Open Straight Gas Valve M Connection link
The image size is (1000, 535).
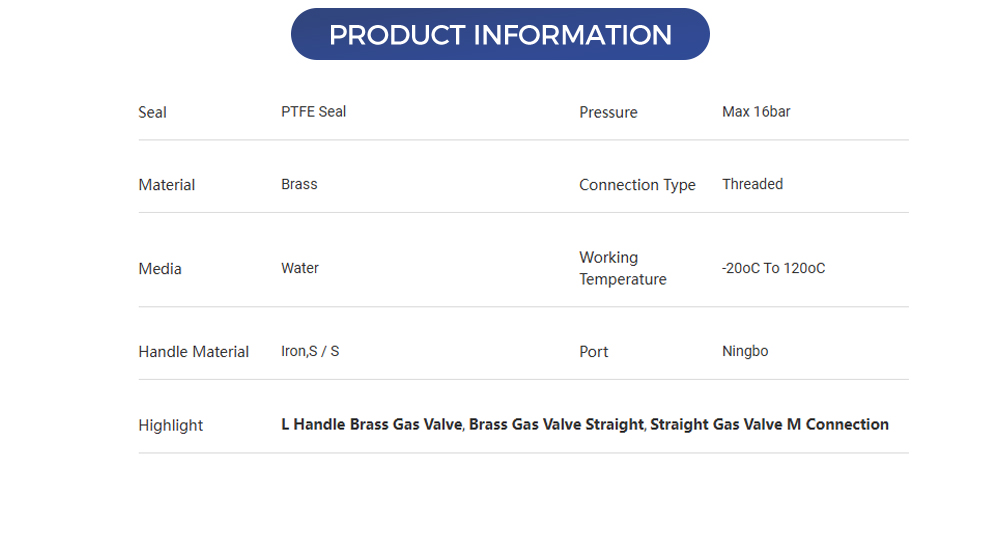pos(769,425)
